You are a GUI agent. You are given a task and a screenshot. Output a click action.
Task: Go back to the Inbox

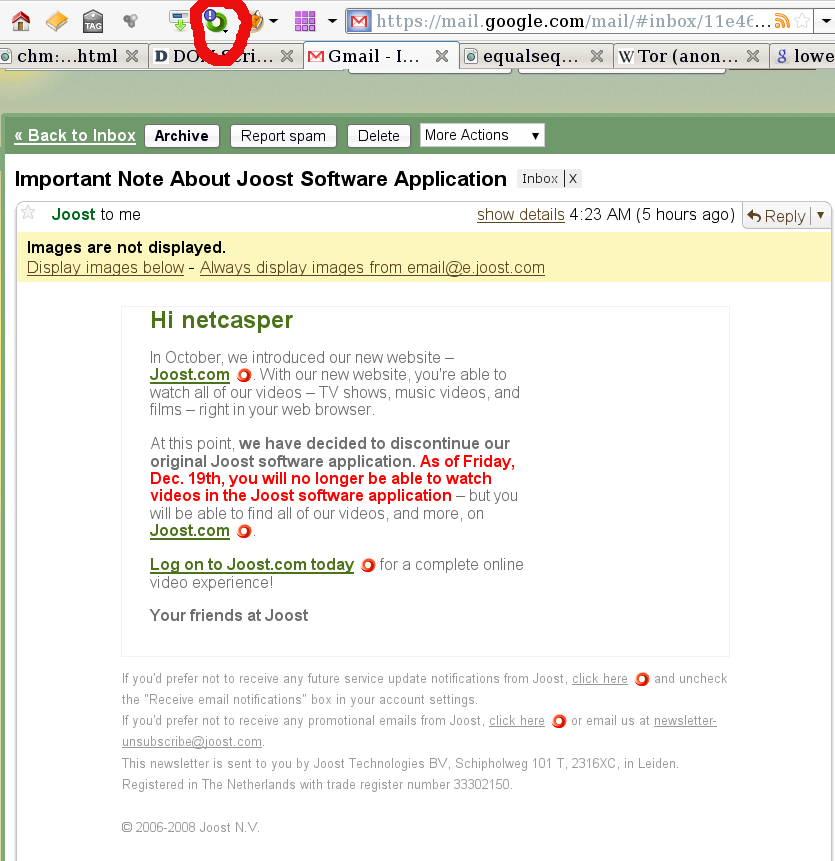click(75, 135)
